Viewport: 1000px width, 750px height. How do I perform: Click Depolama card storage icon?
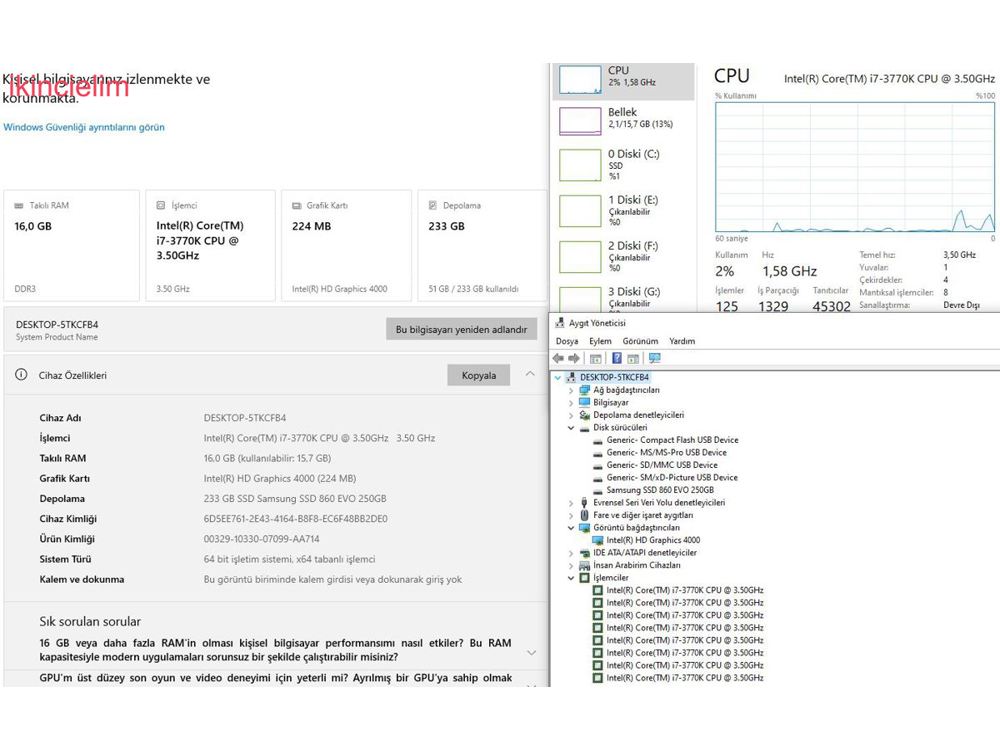432,205
